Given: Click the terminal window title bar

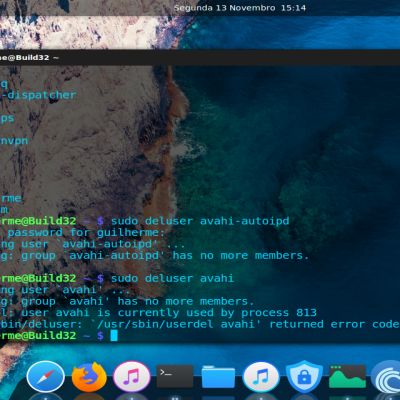Looking at the screenshot, I should pos(200,57).
